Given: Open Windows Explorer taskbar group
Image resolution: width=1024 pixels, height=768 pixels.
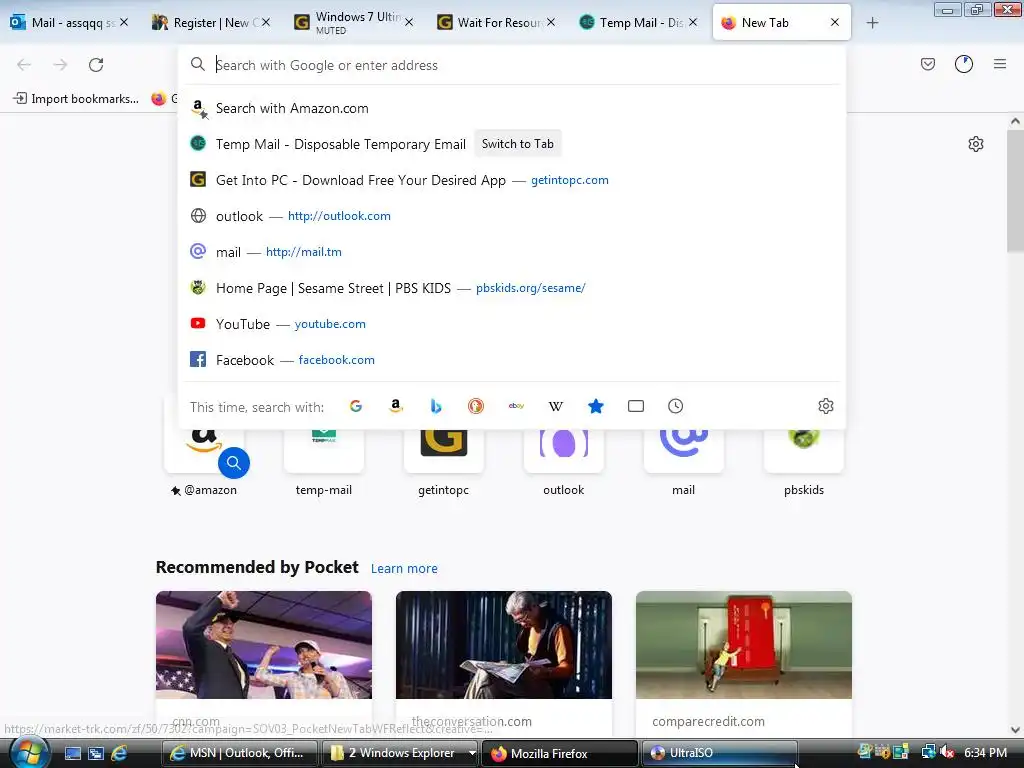Looking at the screenshot, I should pos(400,754).
